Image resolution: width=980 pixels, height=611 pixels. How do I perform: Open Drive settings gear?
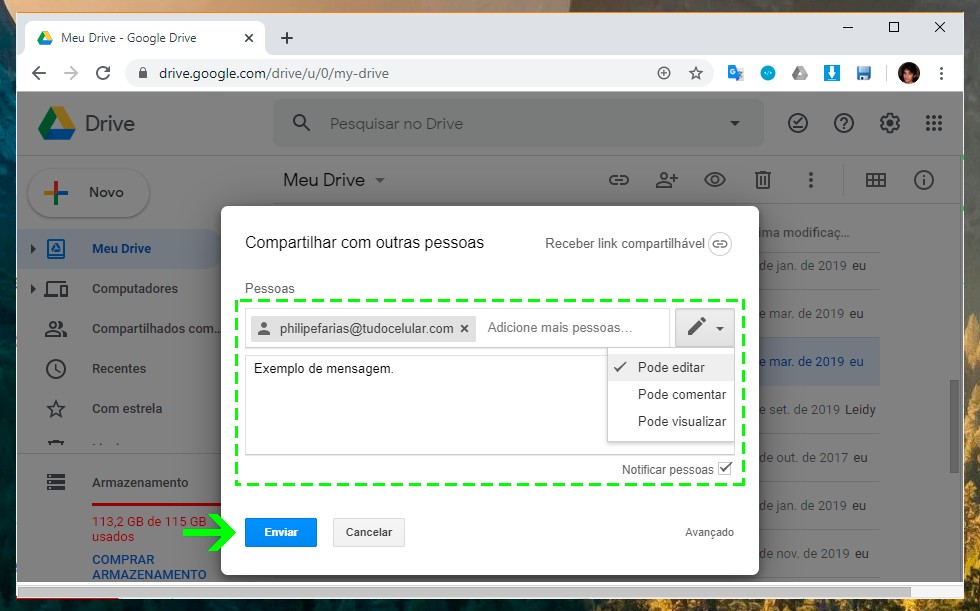[x=889, y=123]
